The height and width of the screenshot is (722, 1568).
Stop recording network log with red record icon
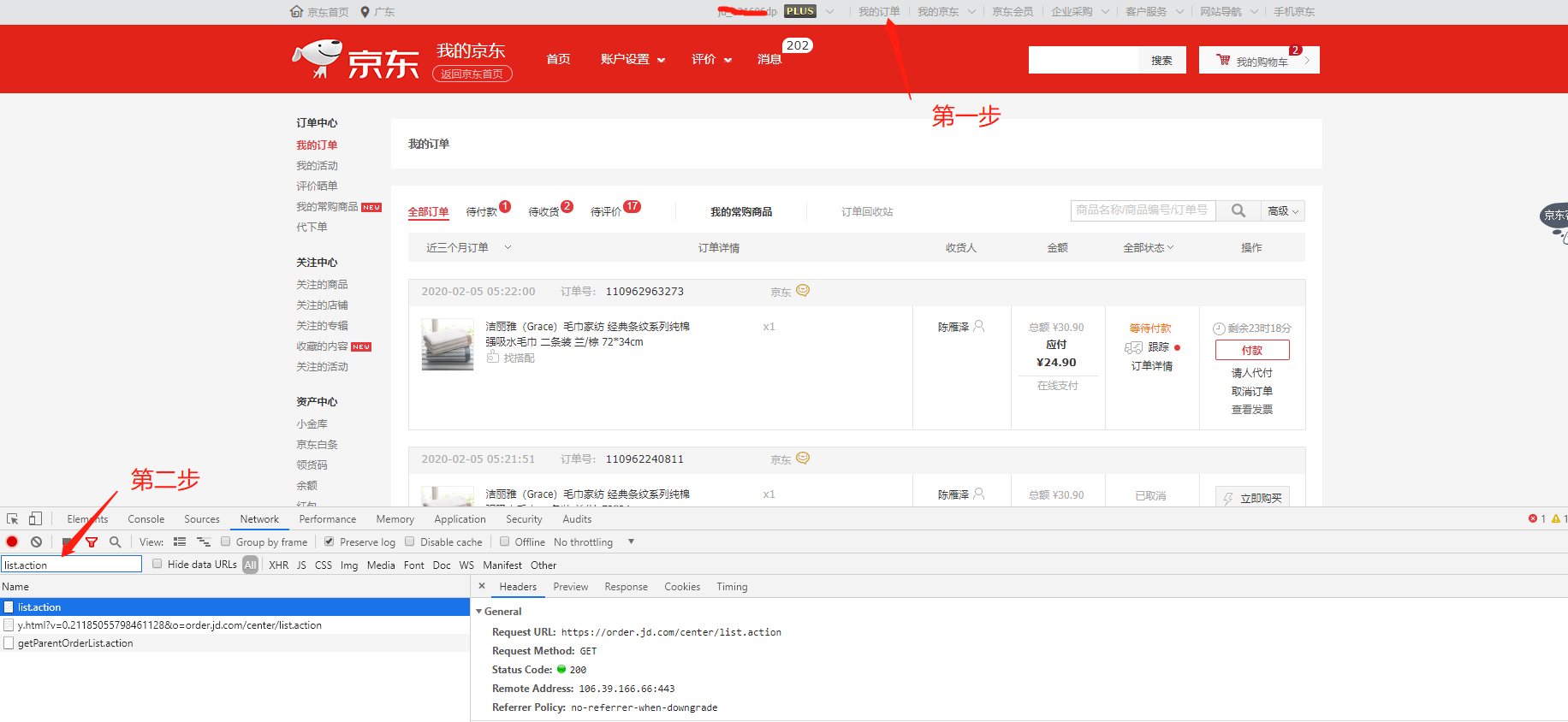[12, 541]
